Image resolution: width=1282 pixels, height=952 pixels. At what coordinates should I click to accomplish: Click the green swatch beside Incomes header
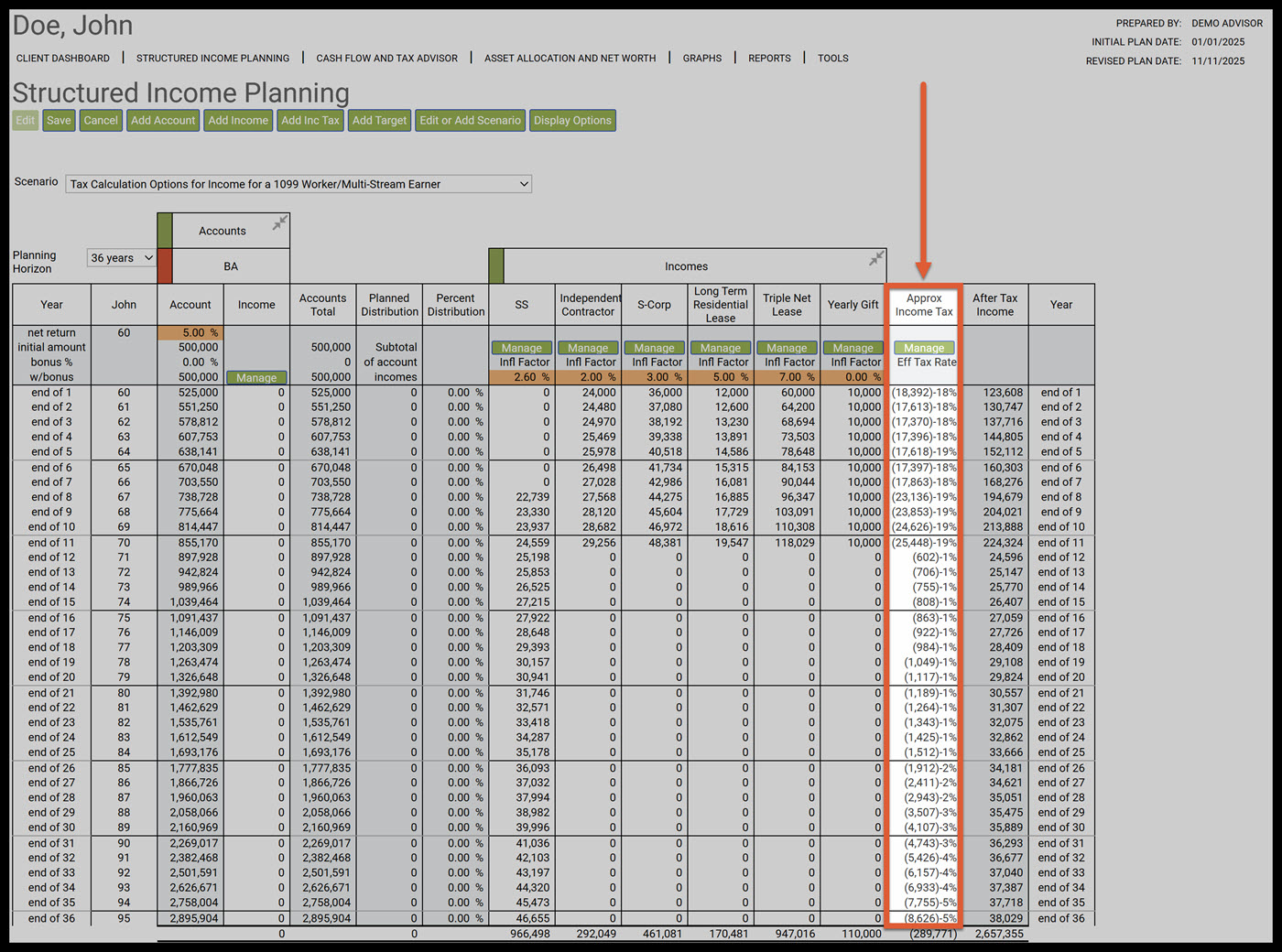(x=496, y=266)
